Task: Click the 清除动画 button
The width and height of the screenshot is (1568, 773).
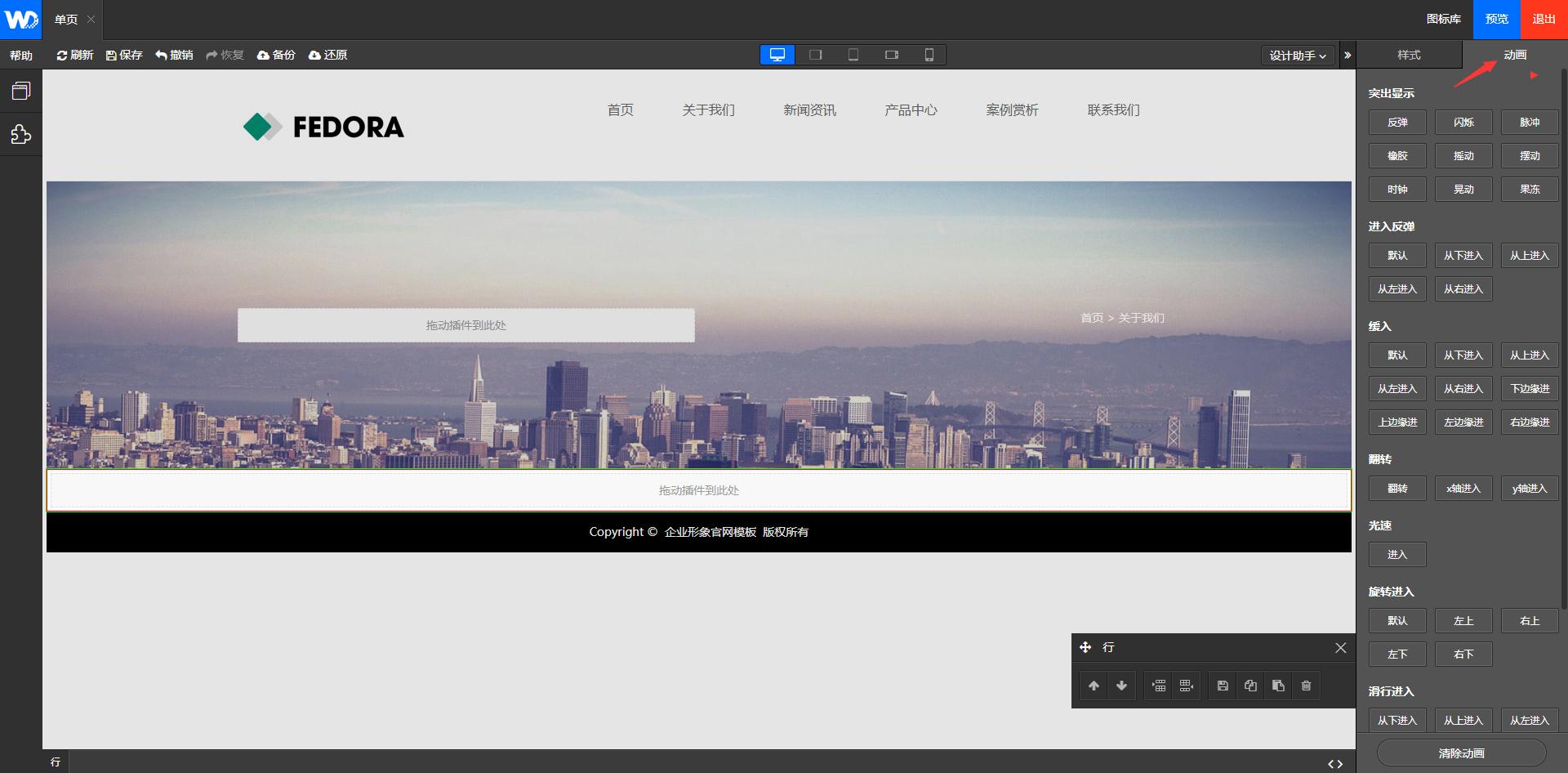Action: [1461, 753]
